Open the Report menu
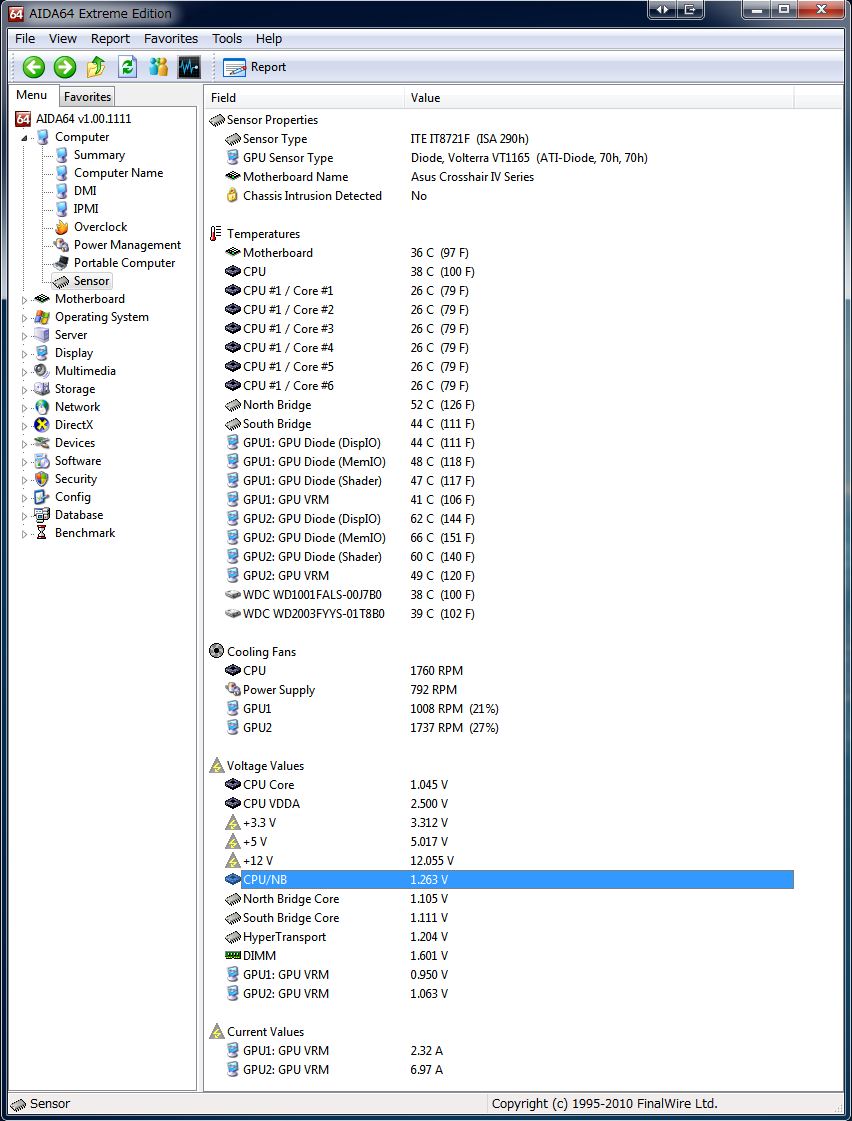The image size is (852, 1121). pos(110,39)
